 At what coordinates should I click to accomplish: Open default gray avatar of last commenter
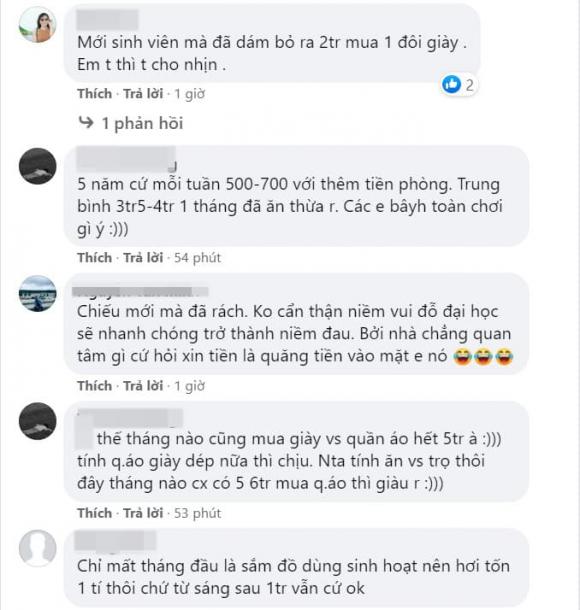tap(38, 548)
